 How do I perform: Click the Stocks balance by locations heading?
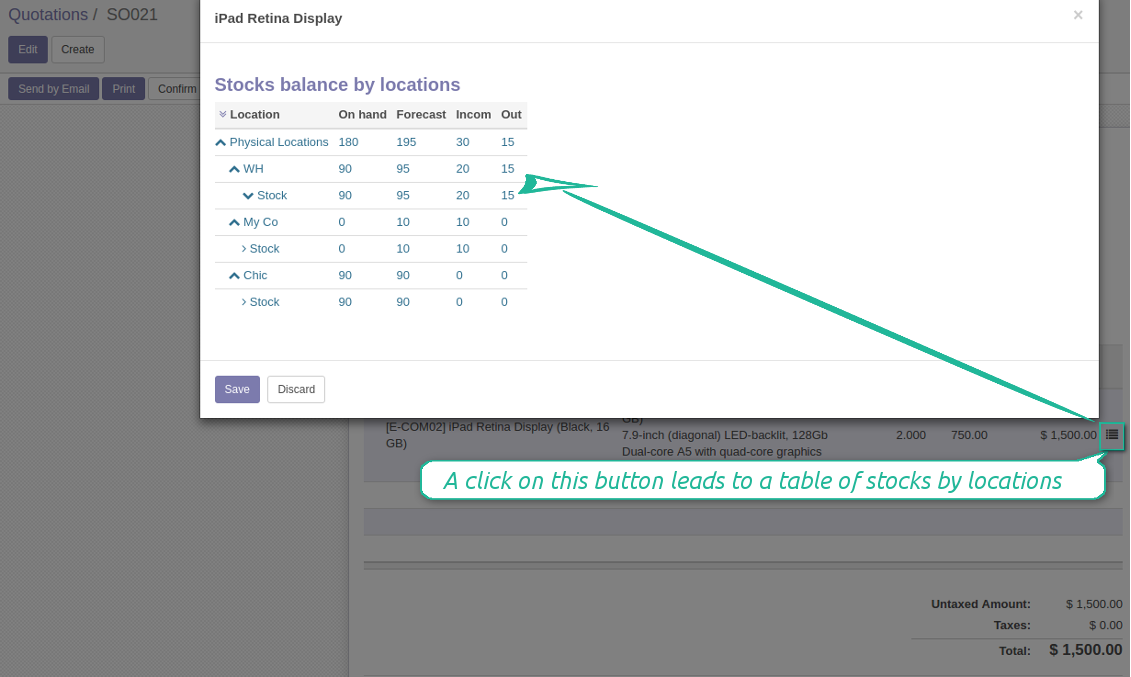tap(337, 84)
